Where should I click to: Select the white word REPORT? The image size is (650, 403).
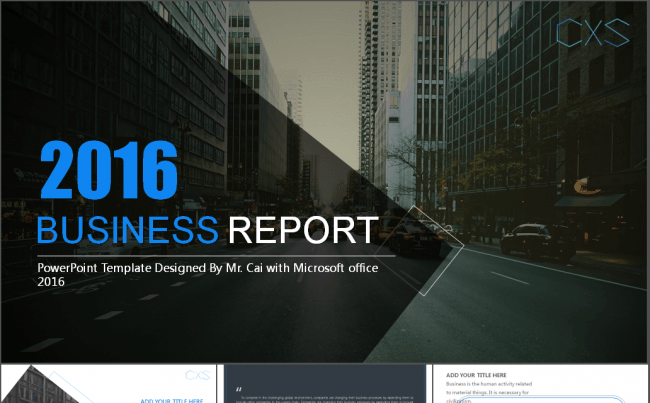click(303, 230)
